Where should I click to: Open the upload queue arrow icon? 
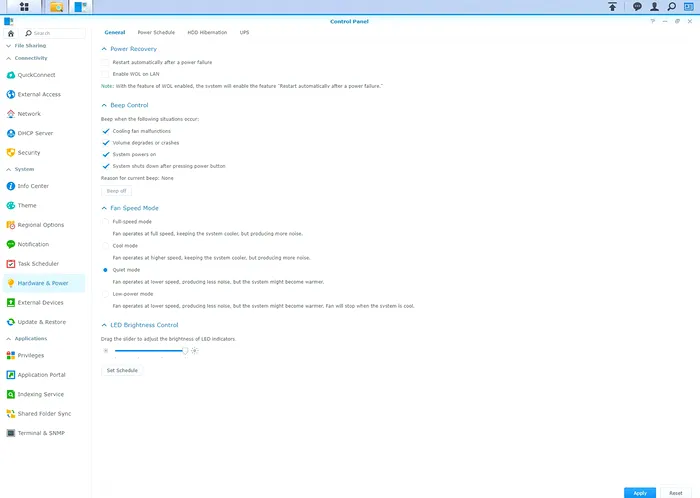[612, 6]
